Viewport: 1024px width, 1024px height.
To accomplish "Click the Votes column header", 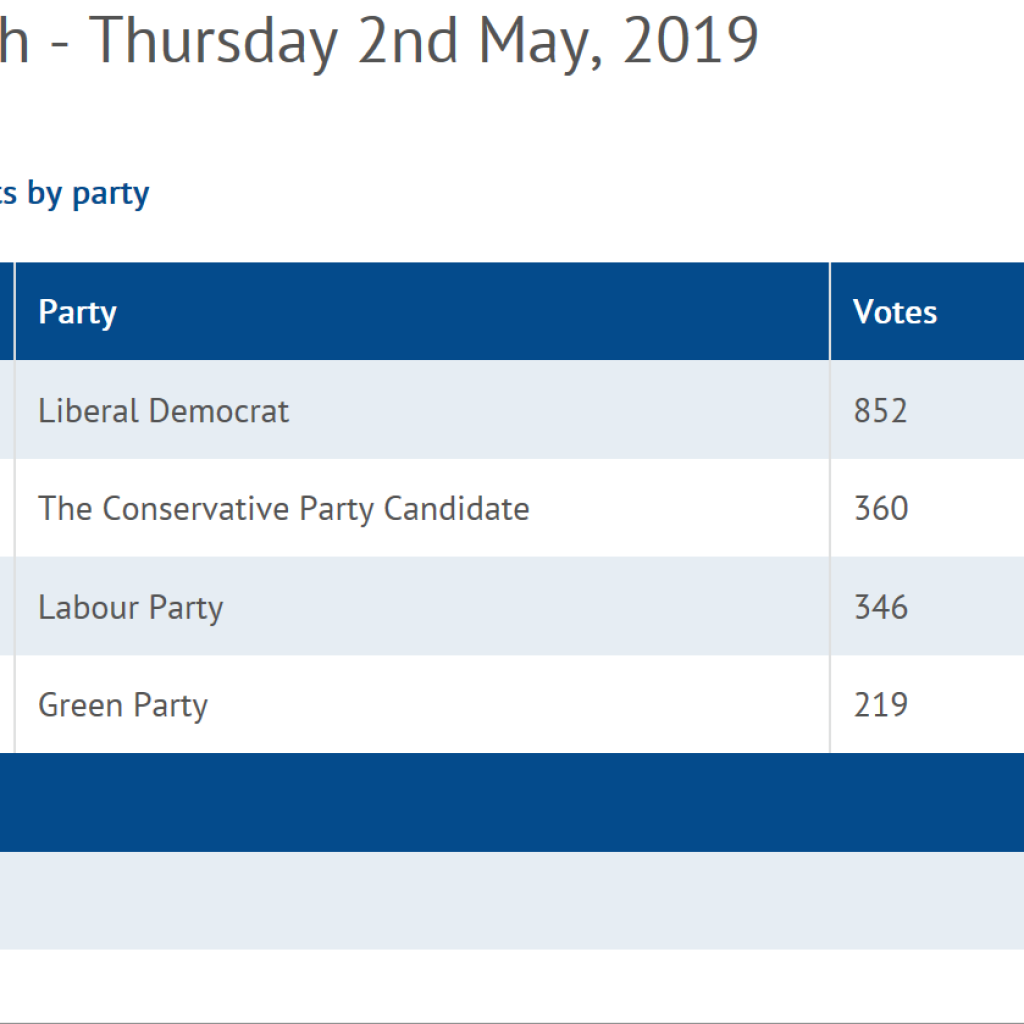I will [x=927, y=312].
